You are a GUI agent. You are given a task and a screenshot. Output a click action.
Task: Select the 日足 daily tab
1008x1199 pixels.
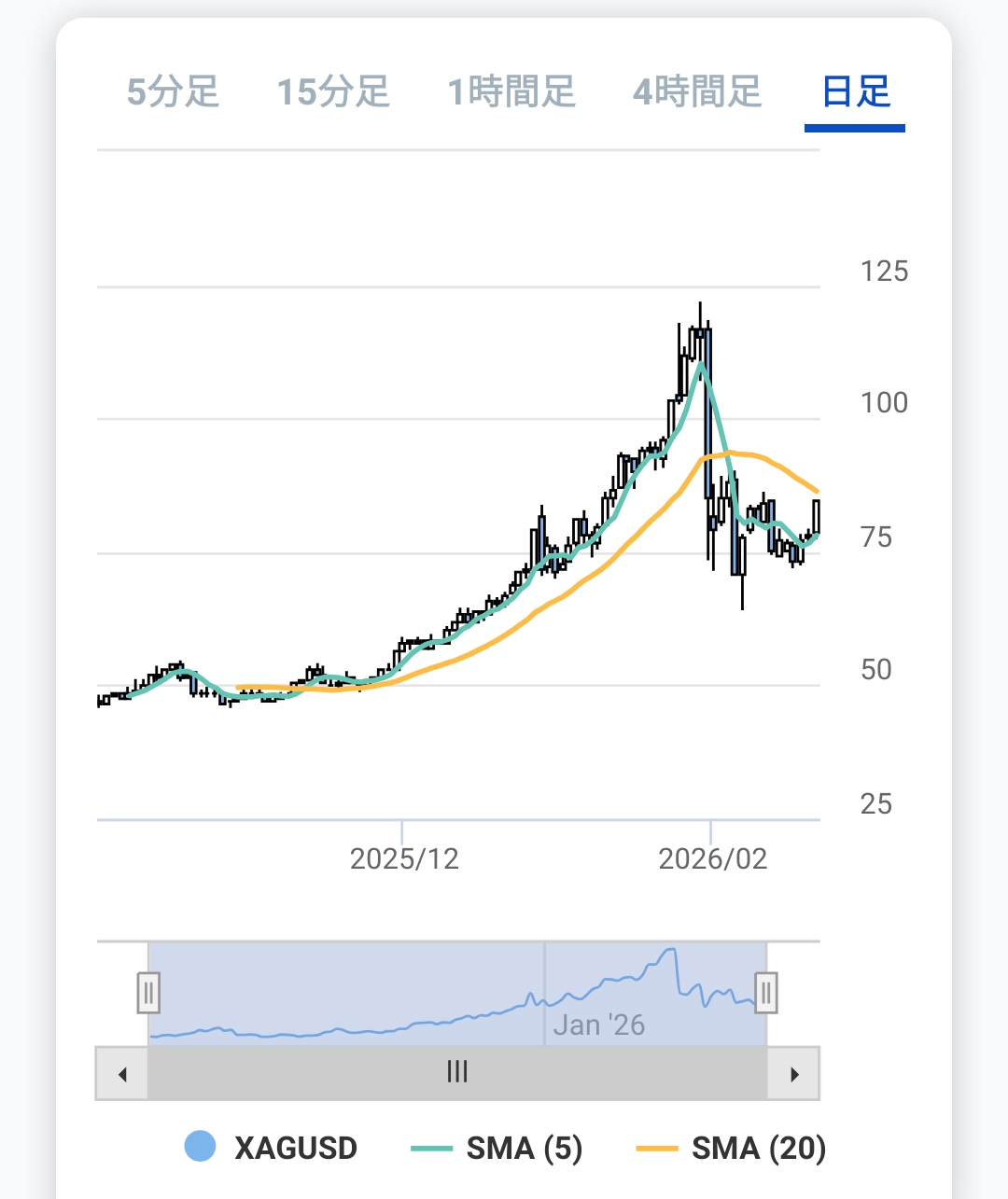pyautogui.click(x=856, y=92)
